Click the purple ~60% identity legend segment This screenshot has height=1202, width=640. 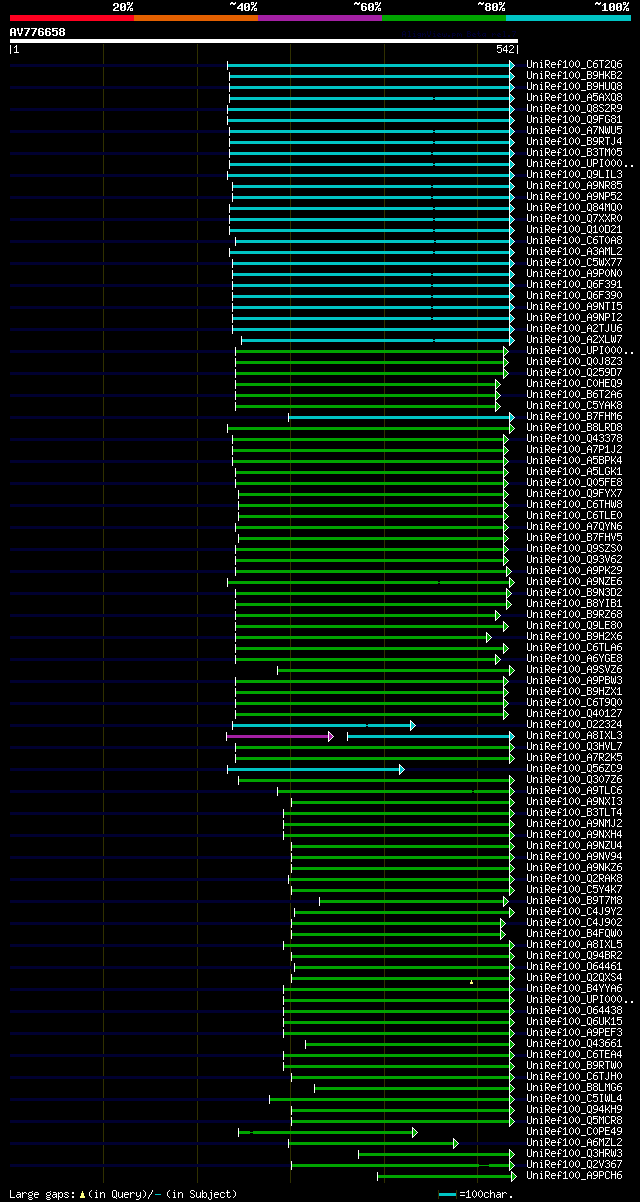[x=319, y=18]
